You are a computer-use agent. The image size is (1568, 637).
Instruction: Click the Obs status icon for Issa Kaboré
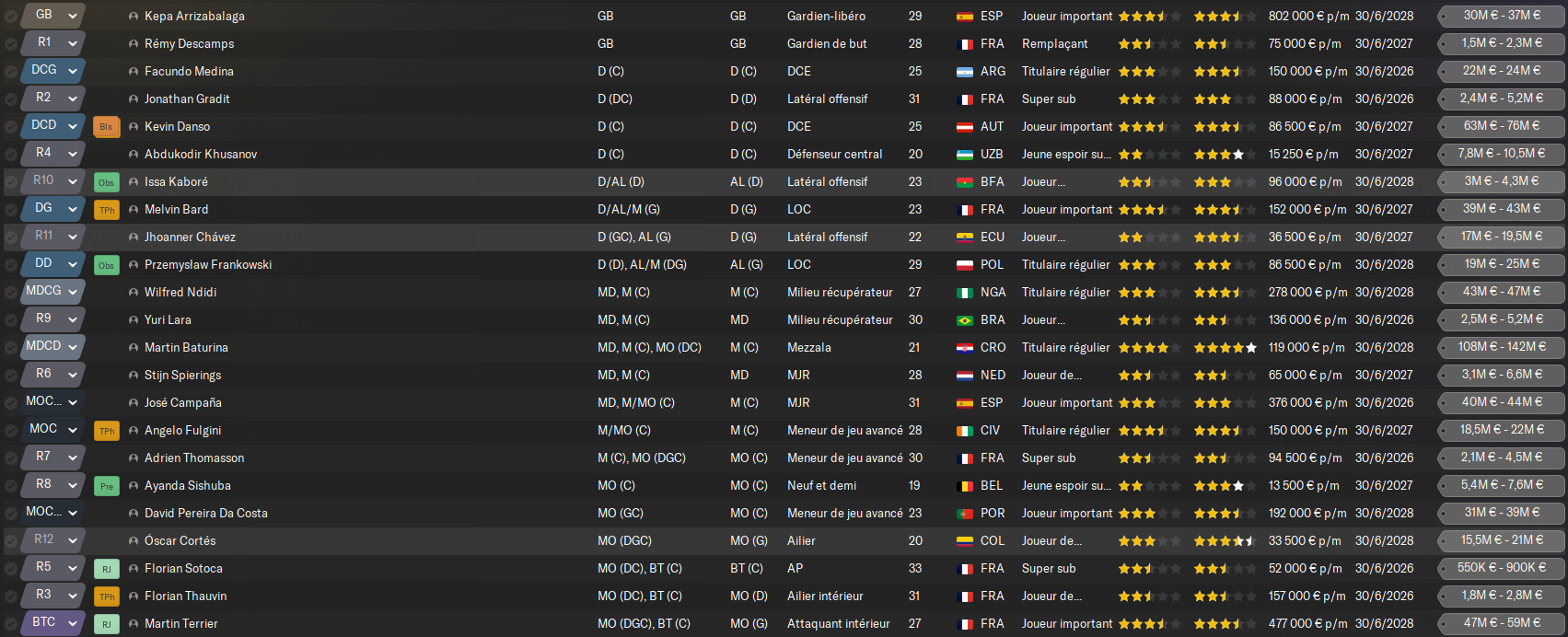coord(106,182)
